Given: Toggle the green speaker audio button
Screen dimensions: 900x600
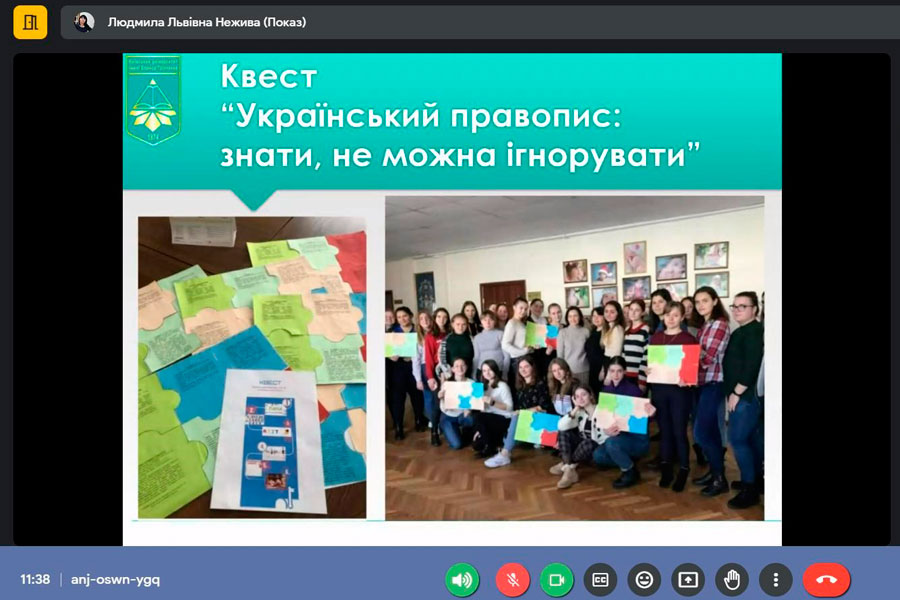Looking at the screenshot, I should click(462, 580).
